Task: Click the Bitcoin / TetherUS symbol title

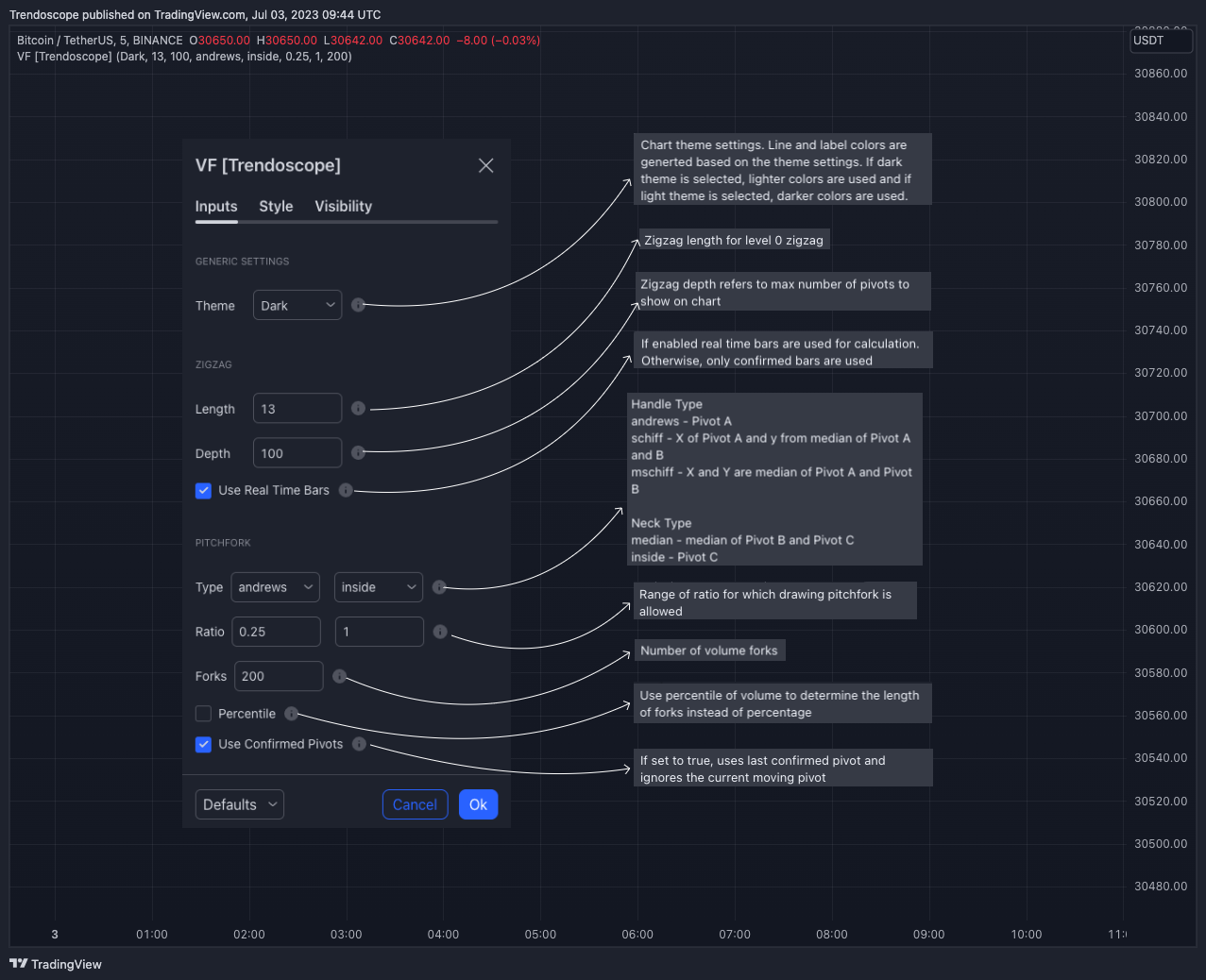Action: [x=100, y=41]
